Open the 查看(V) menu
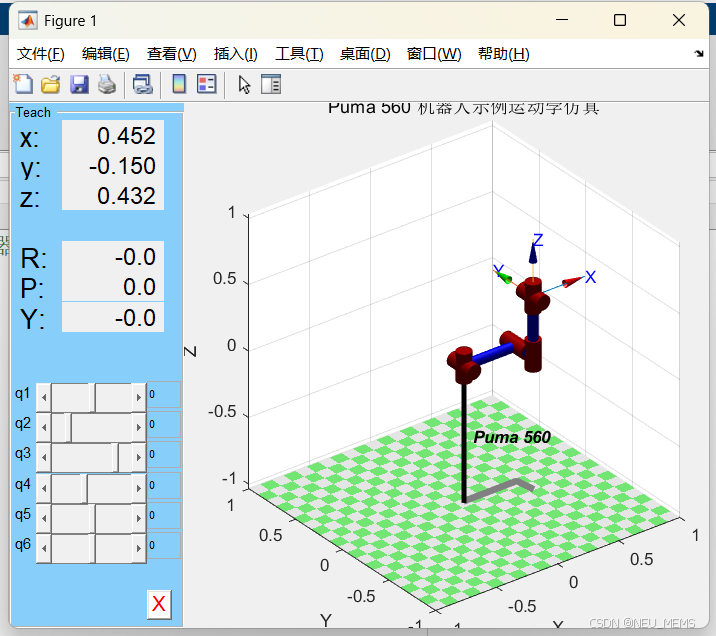 pyautogui.click(x=172, y=54)
